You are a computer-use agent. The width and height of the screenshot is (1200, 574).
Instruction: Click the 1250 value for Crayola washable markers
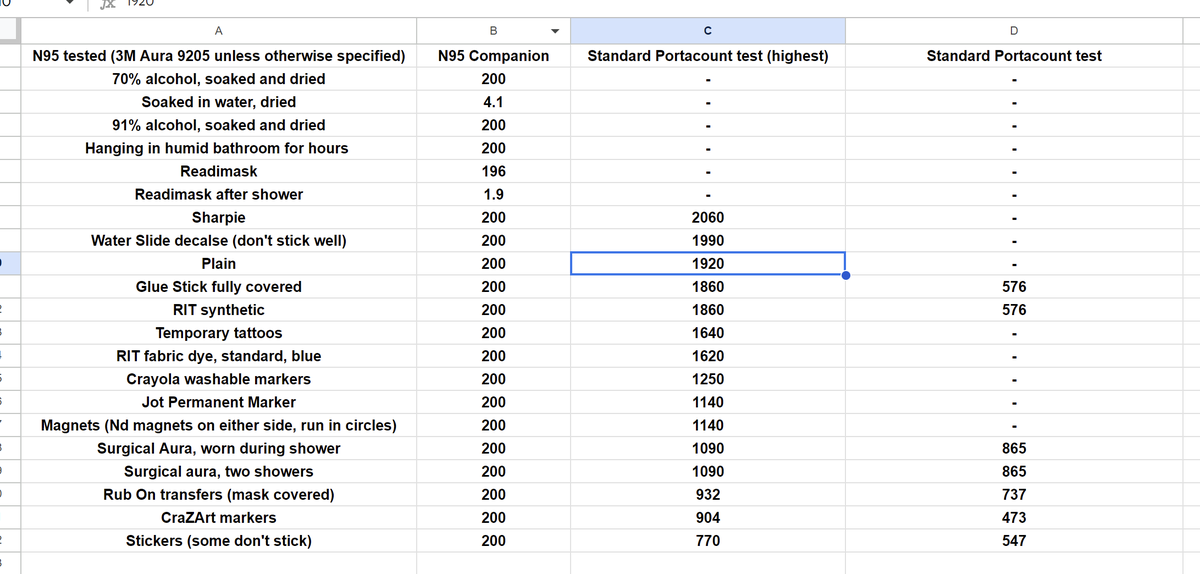pyautogui.click(x=708, y=379)
